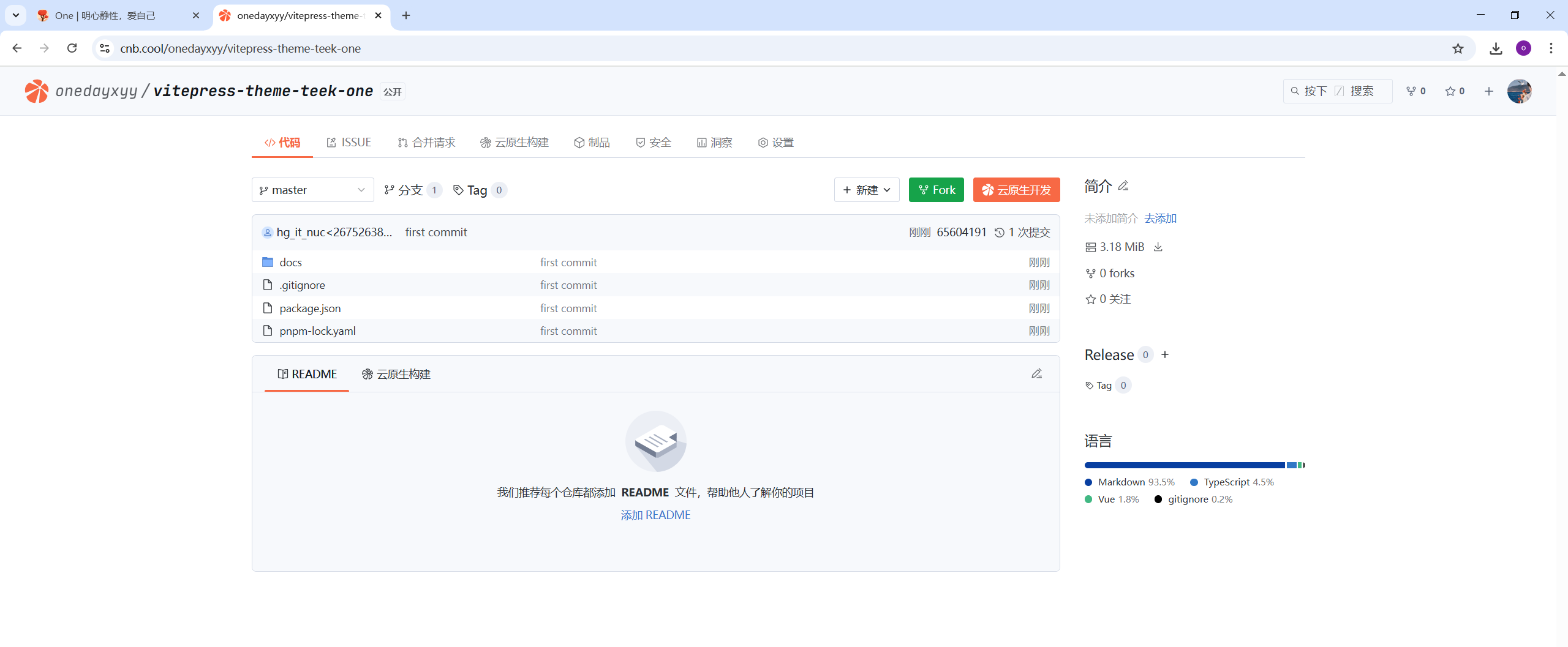This screenshot has height=647, width=1568.
Task: Edit the 简介 description with pencil icon
Action: coord(1123,186)
